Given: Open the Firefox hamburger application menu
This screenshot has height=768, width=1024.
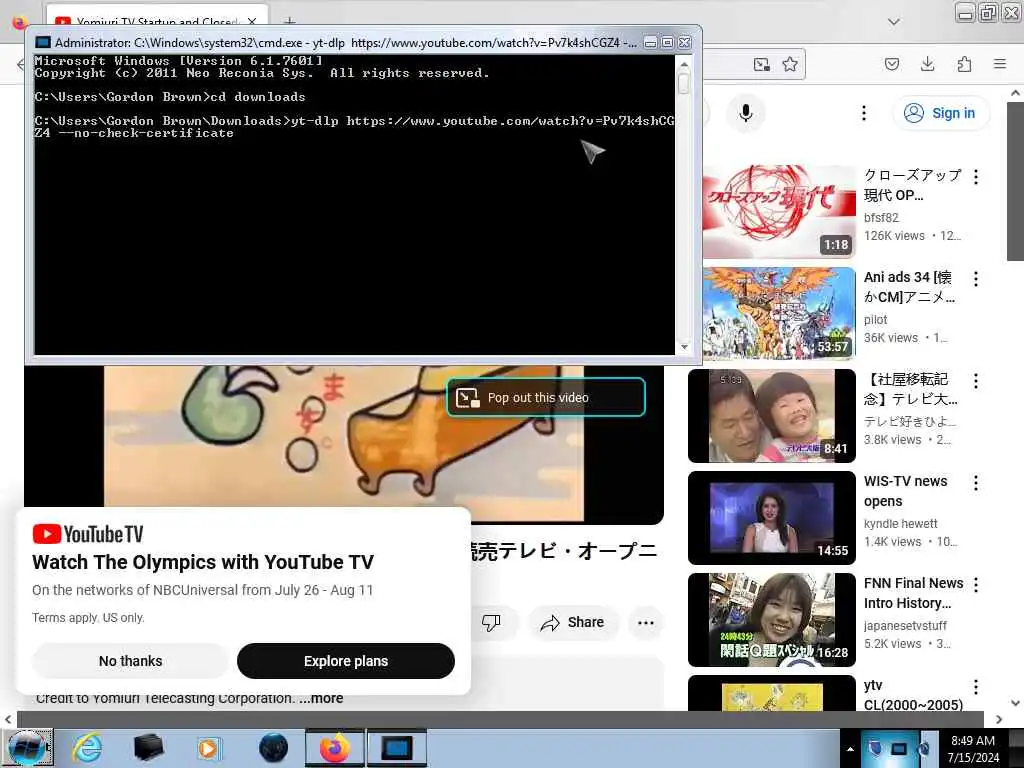Looking at the screenshot, I should [x=999, y=64].
